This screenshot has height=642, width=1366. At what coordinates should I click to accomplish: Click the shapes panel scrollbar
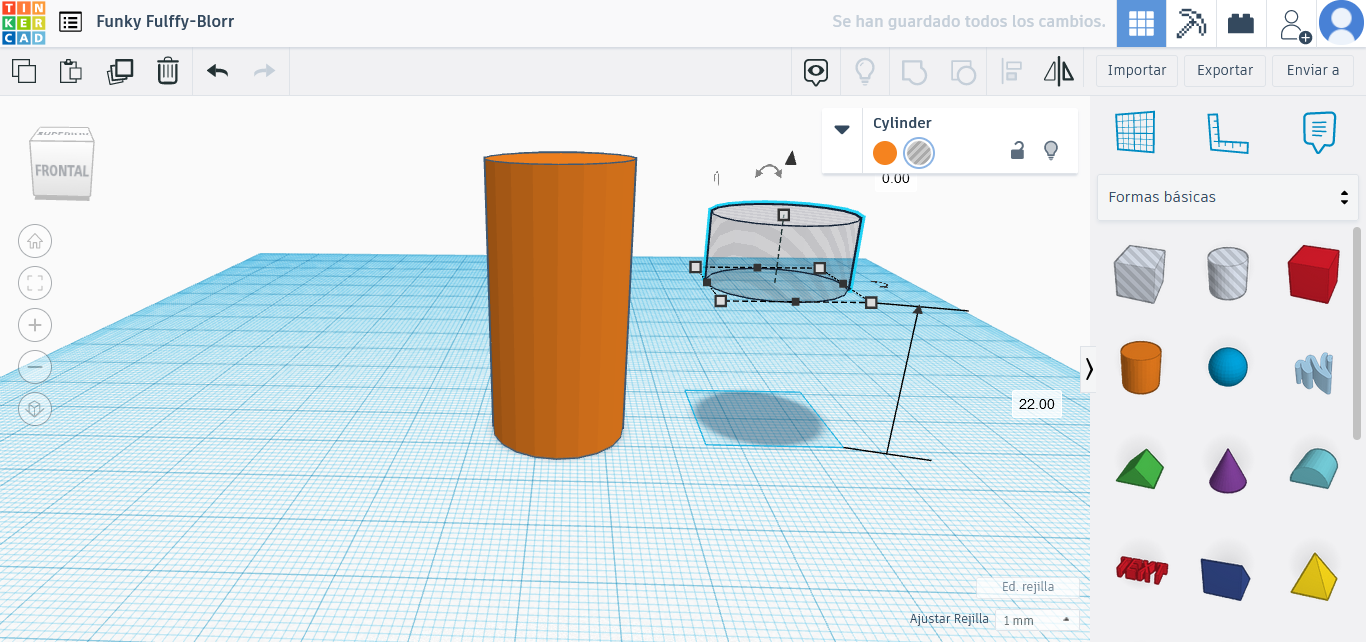pyautogui.click(x=1358, y=332)
